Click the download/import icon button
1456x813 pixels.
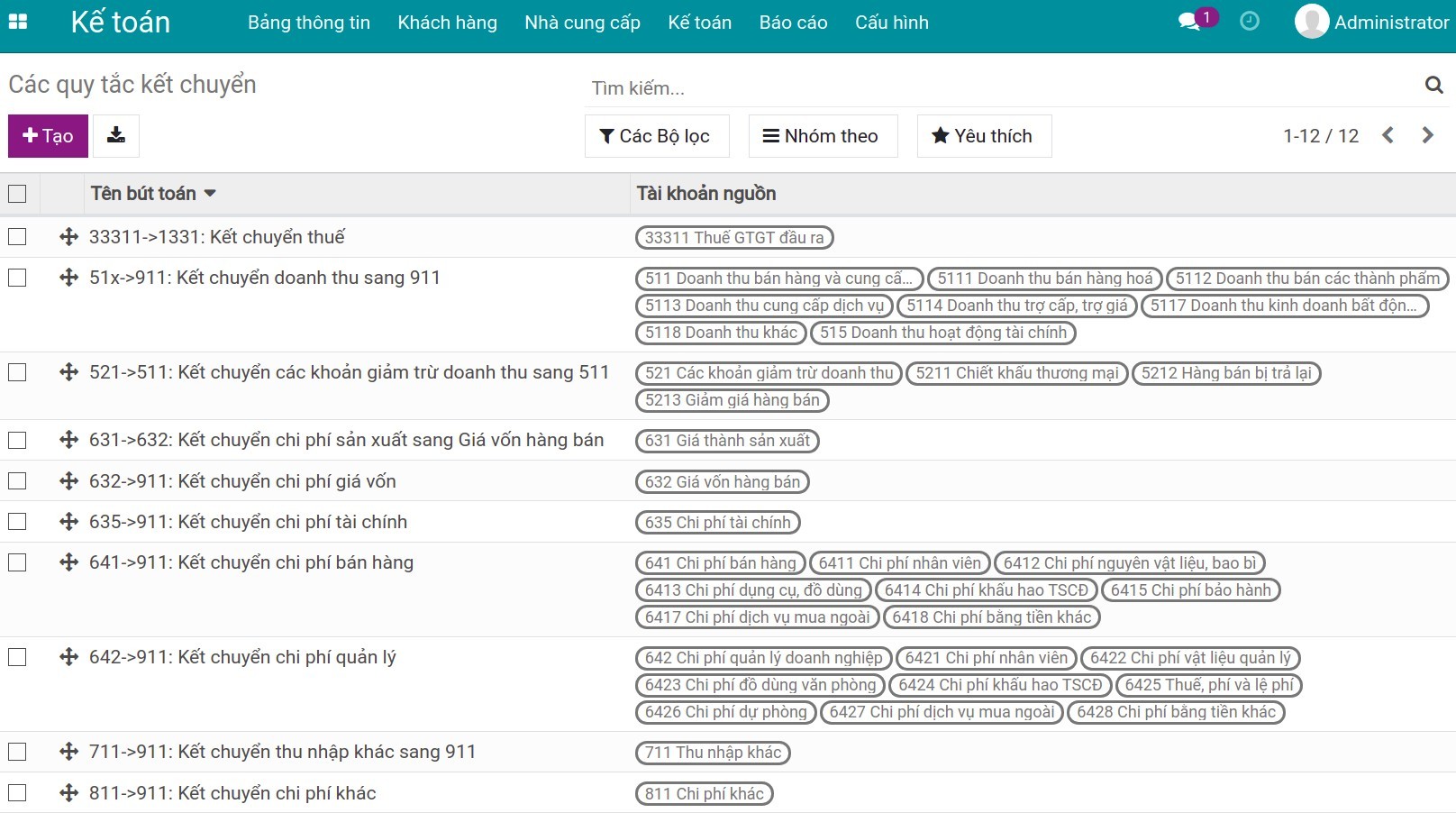point(116,136)
